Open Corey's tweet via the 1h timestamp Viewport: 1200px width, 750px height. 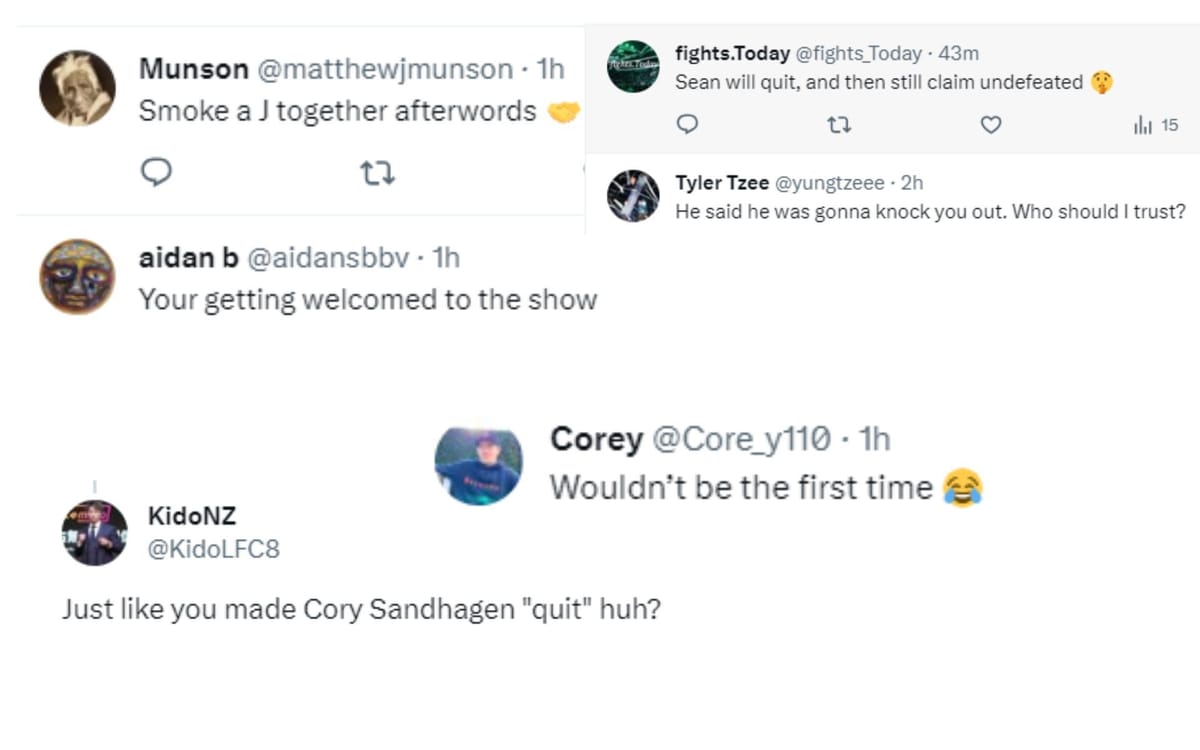[x=875, y=438]
